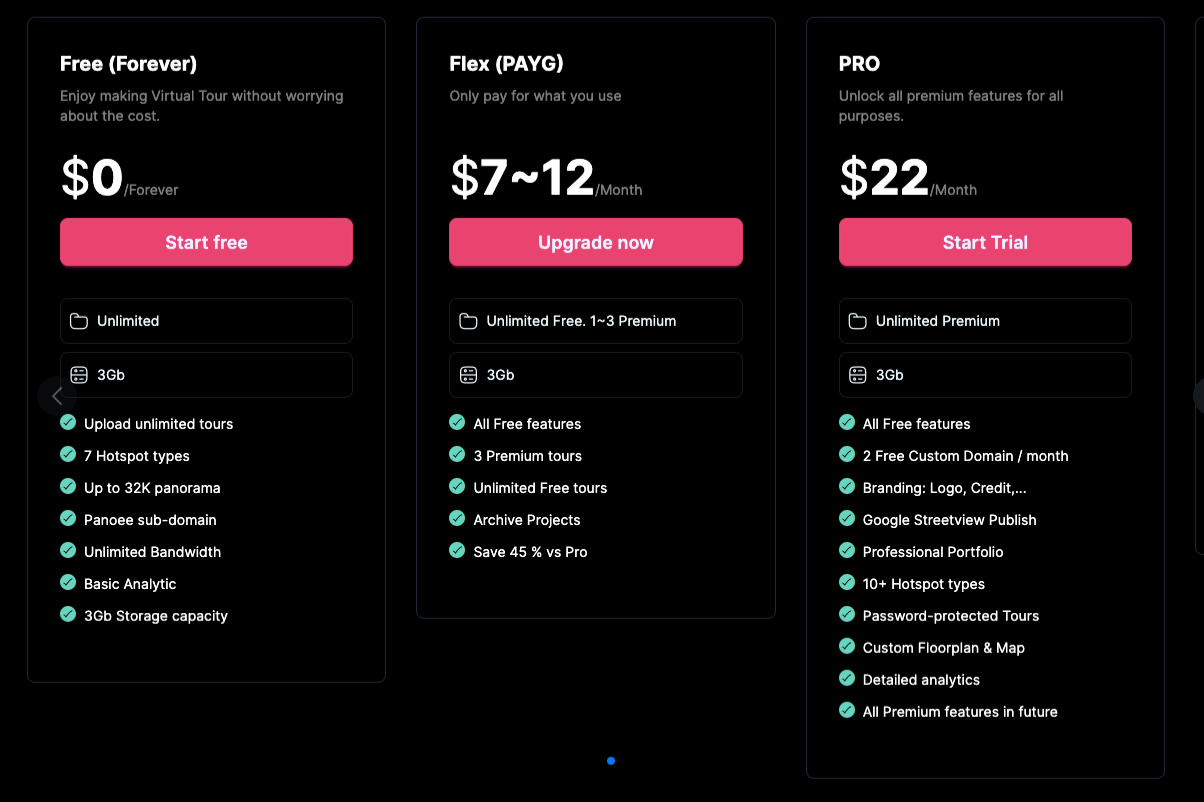The height and width of the screenshot is (802, 1204).
Task: Click storage icon in Flex plan's 3Gb box
Action: 468,375
